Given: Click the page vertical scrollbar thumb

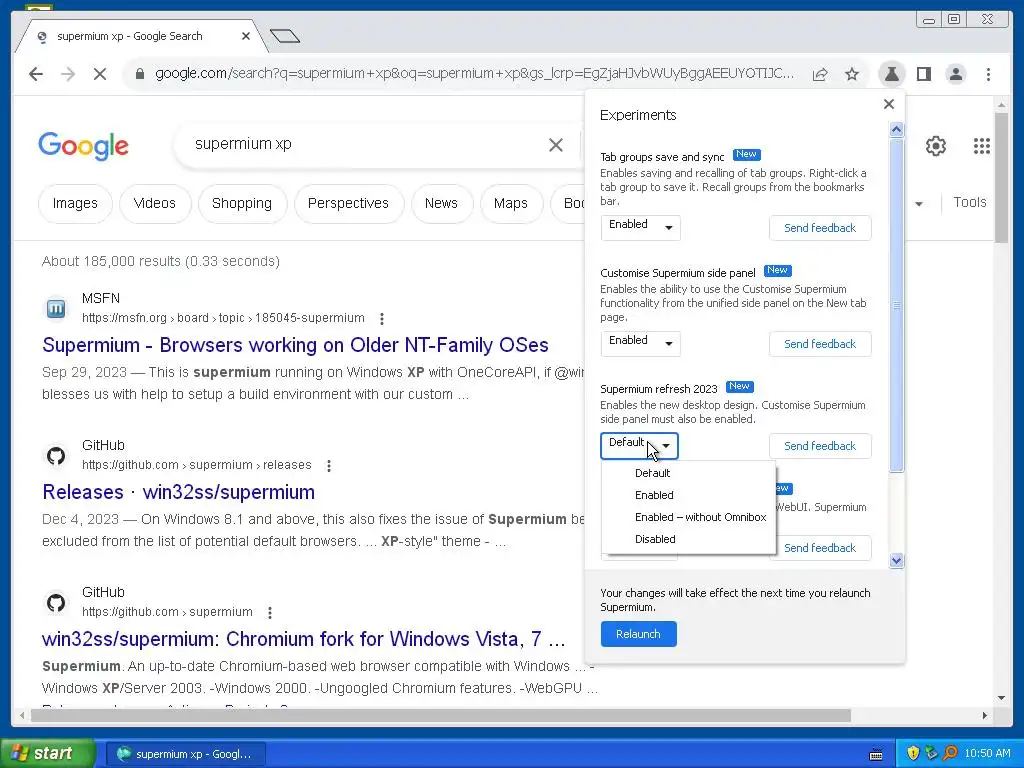Looking at the screenshot, I should click(1001, 178).
